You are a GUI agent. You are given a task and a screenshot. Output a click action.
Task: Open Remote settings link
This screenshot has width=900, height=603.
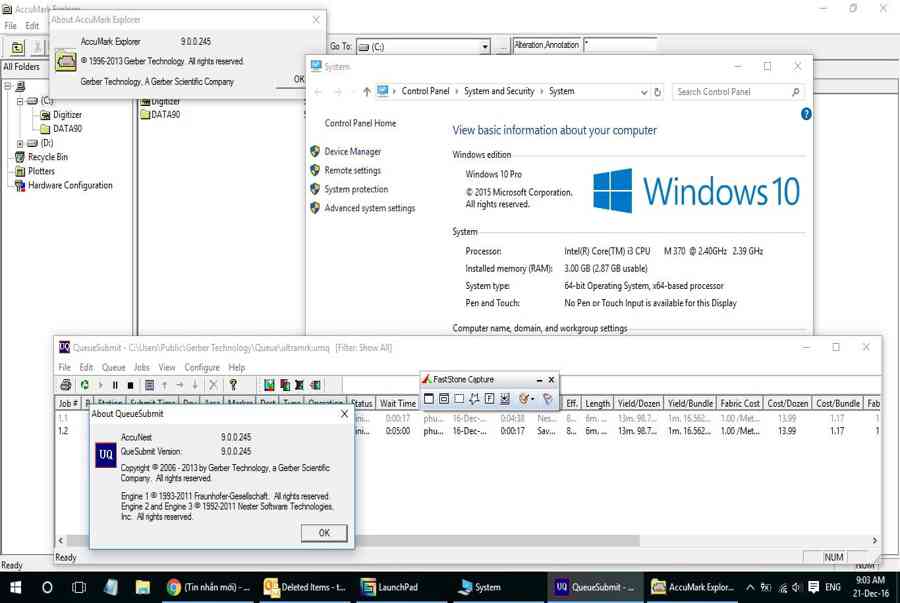click(x=352, y=170)
